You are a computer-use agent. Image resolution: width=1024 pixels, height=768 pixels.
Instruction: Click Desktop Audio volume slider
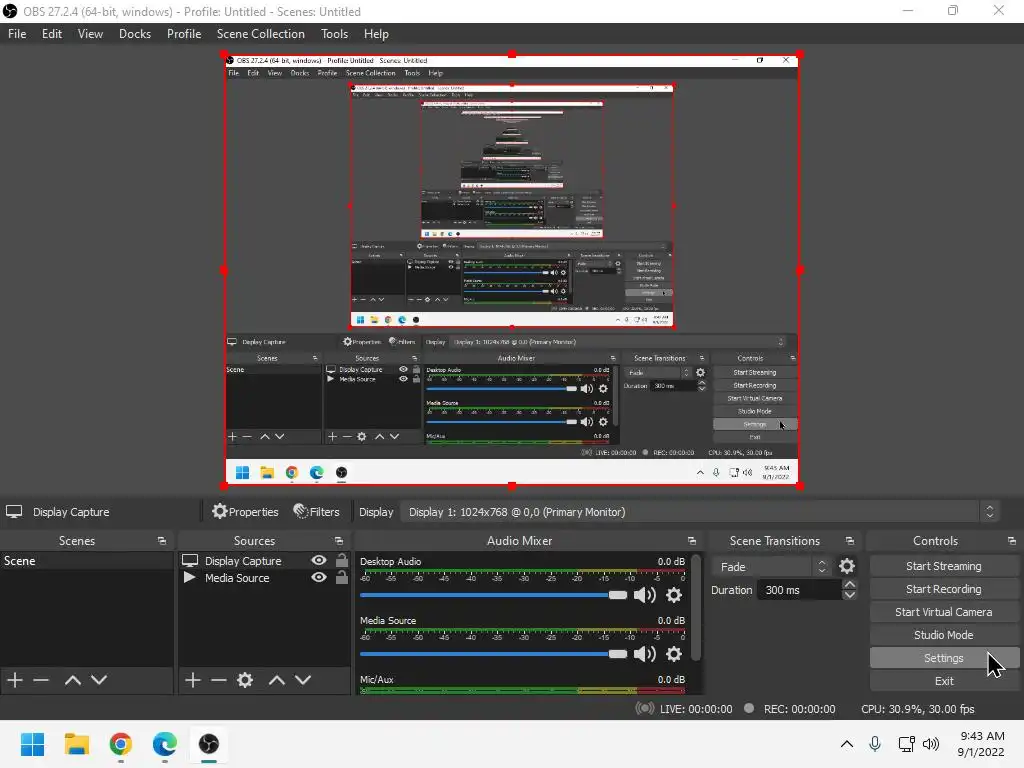click(x=493, y=595)
